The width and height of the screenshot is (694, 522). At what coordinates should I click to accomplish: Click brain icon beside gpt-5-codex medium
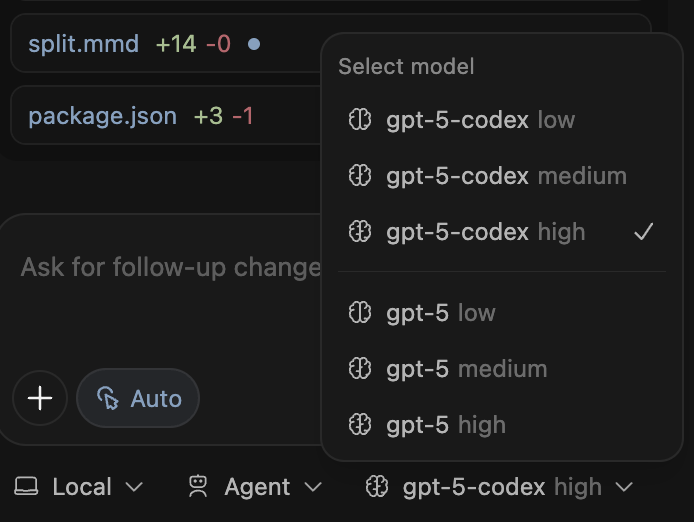click(359, 176)
